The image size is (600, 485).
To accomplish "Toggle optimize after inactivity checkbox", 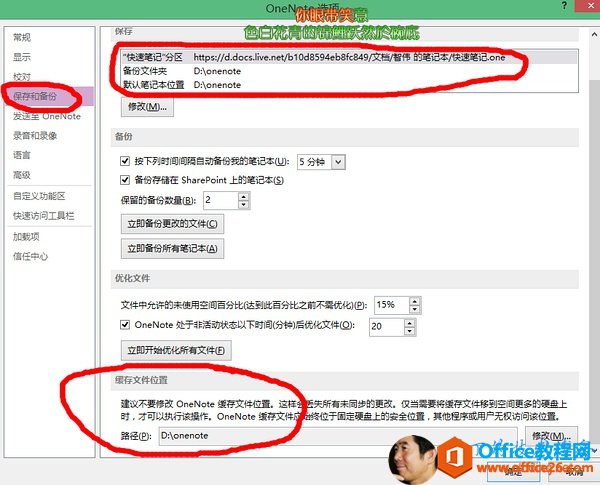I will [x=125, y=325].
